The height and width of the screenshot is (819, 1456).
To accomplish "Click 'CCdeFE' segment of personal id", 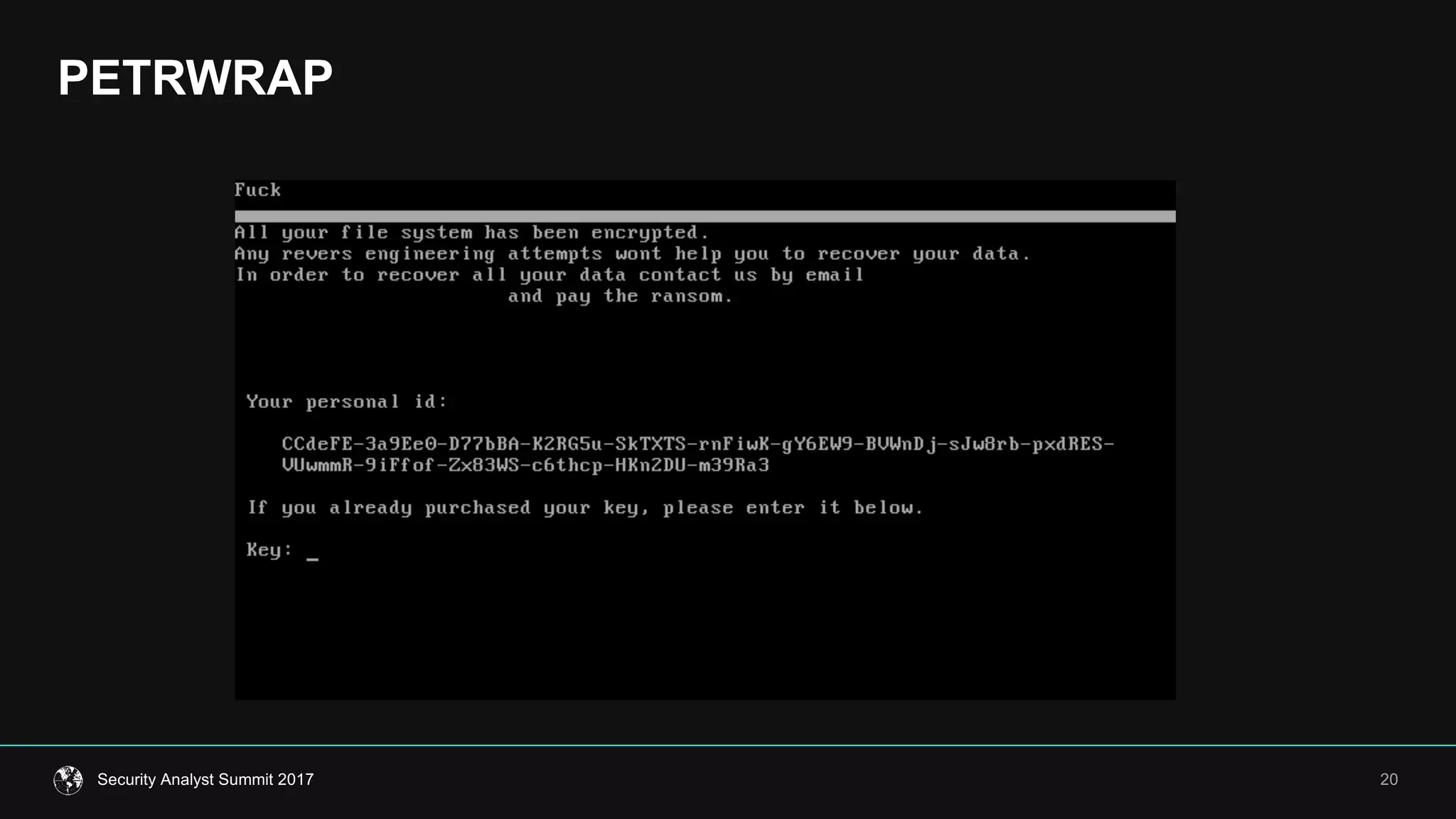I will point(316,444).
